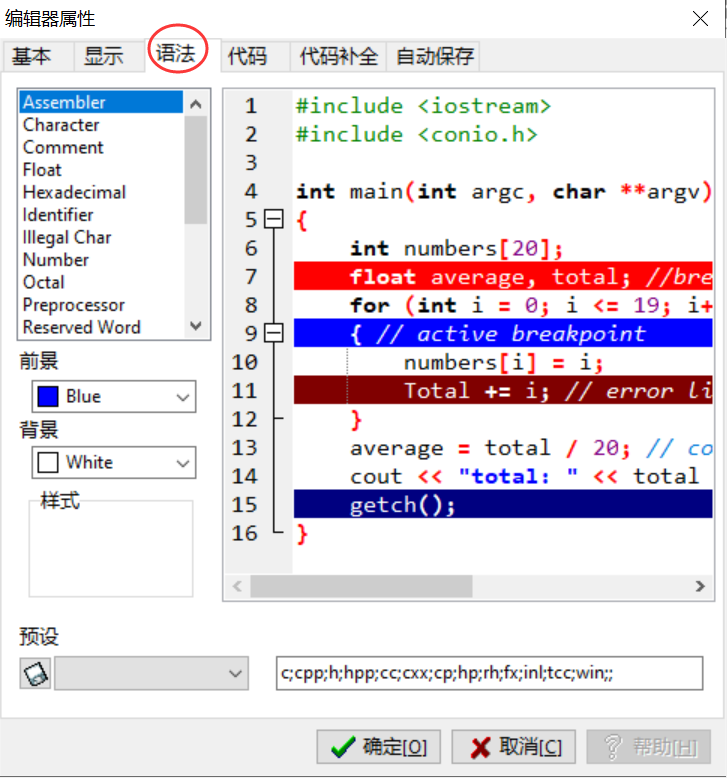Open the 代码补全 tab
This screenshot has height=778, width=727.
(338, 56)
